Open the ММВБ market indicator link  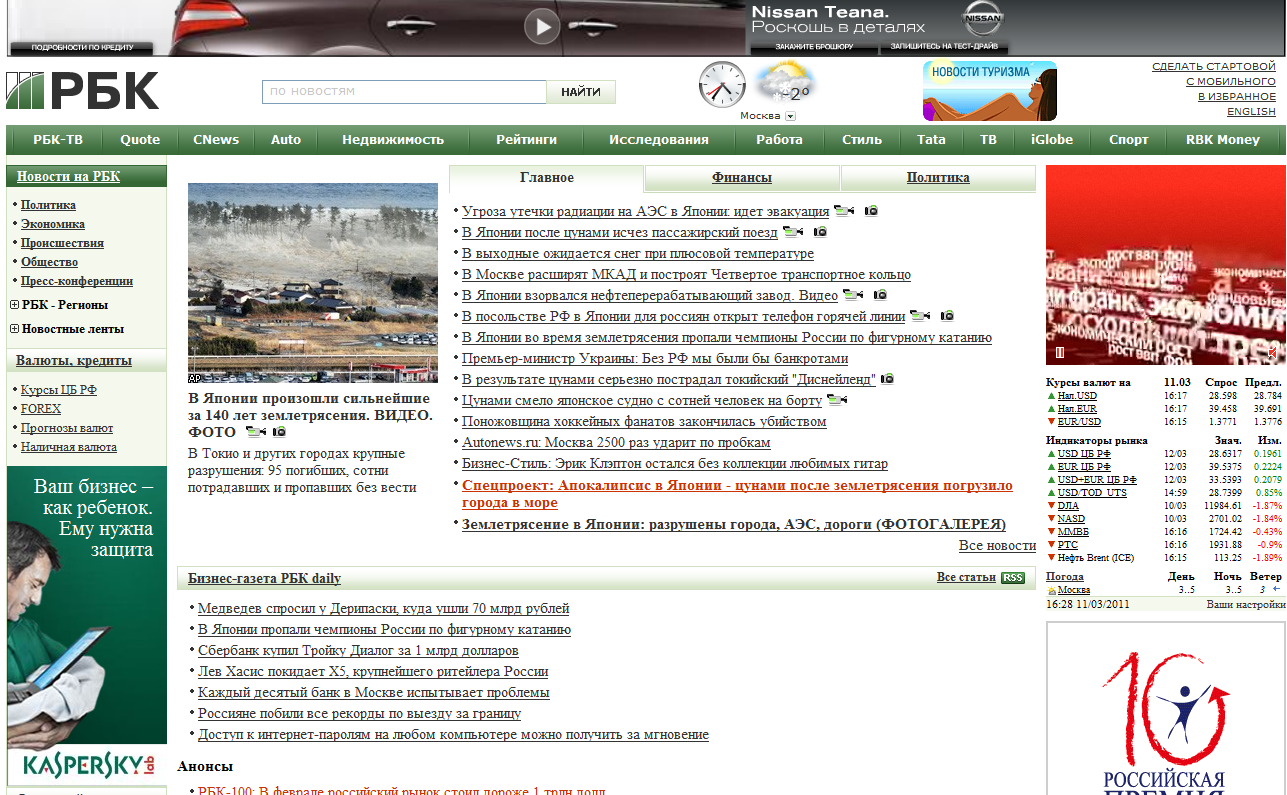point(1073,532)
